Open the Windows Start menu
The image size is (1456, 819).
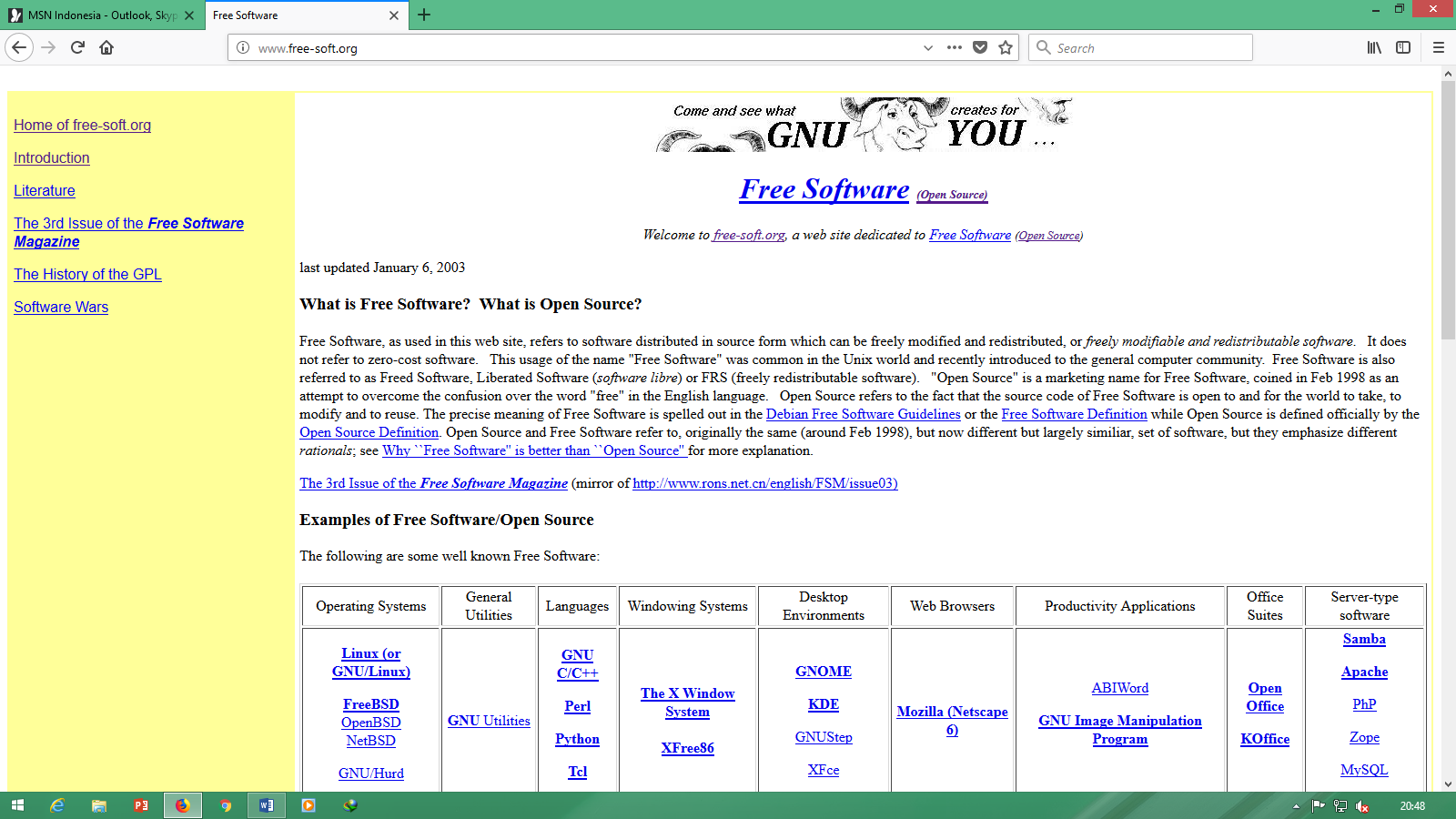pyautogui.click(x=17, y=805)
